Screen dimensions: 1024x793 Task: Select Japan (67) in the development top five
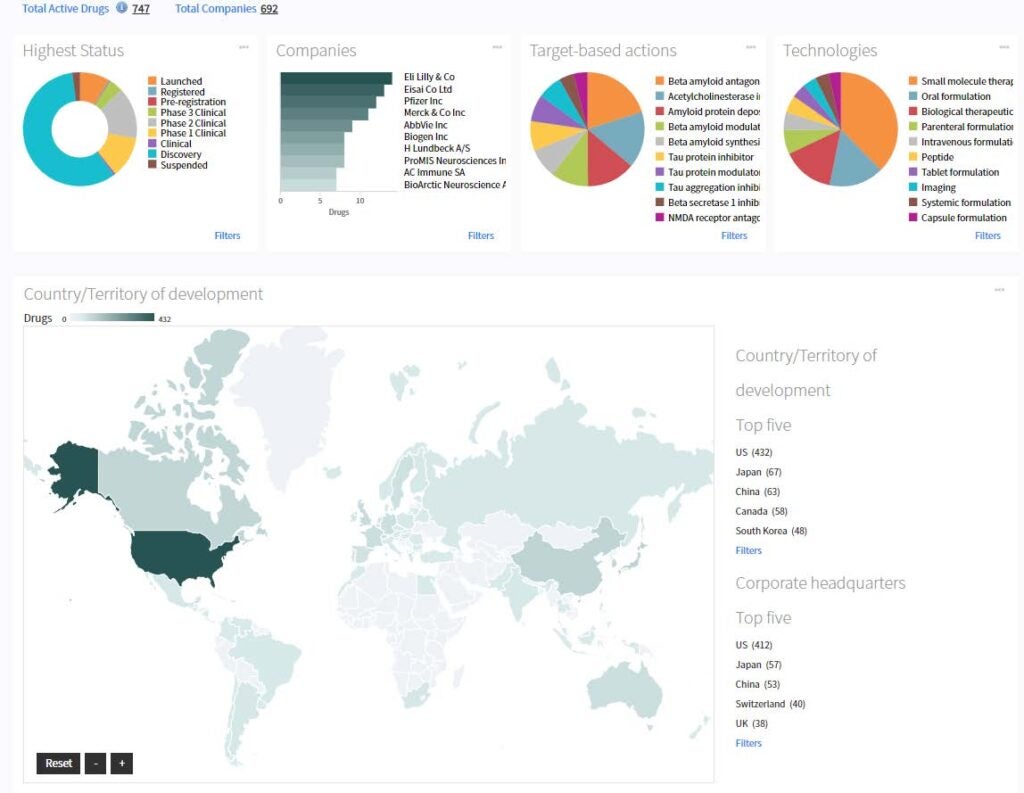click(x=758, y=472)
